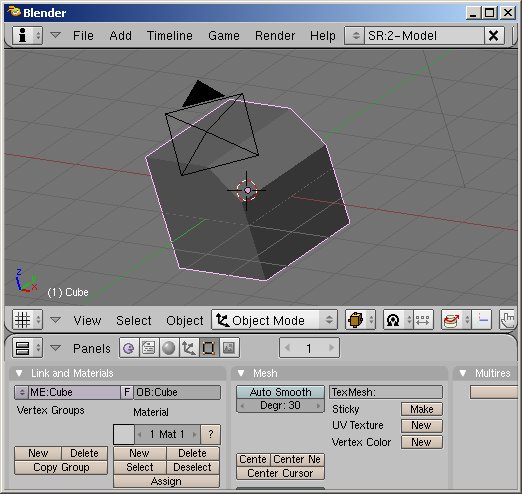The image size is (522, 494).
Task: Open the Help menu
Action: [x=323, y=35]
